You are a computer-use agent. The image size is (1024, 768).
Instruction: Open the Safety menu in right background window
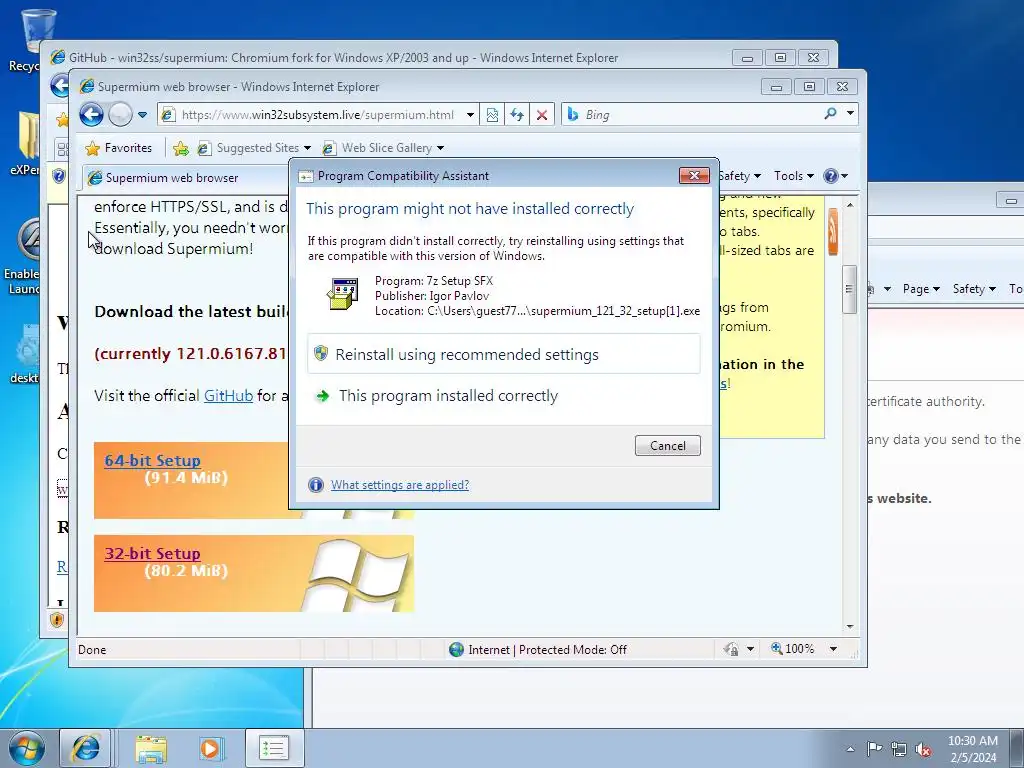pos(974,289)
